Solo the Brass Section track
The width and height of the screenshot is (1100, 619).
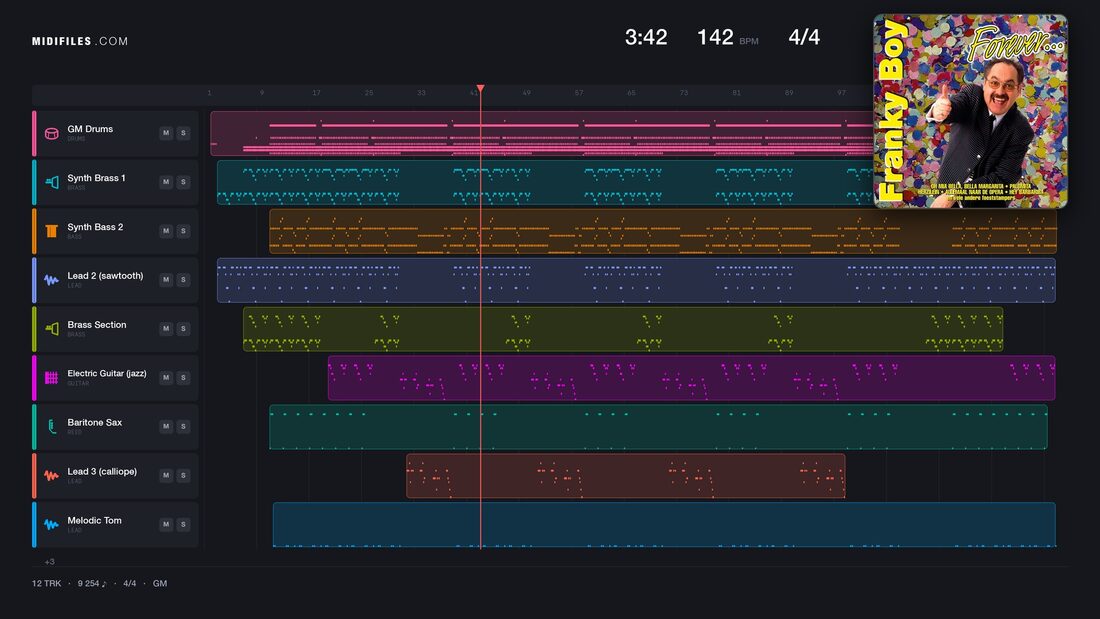[x=183, y=328]
